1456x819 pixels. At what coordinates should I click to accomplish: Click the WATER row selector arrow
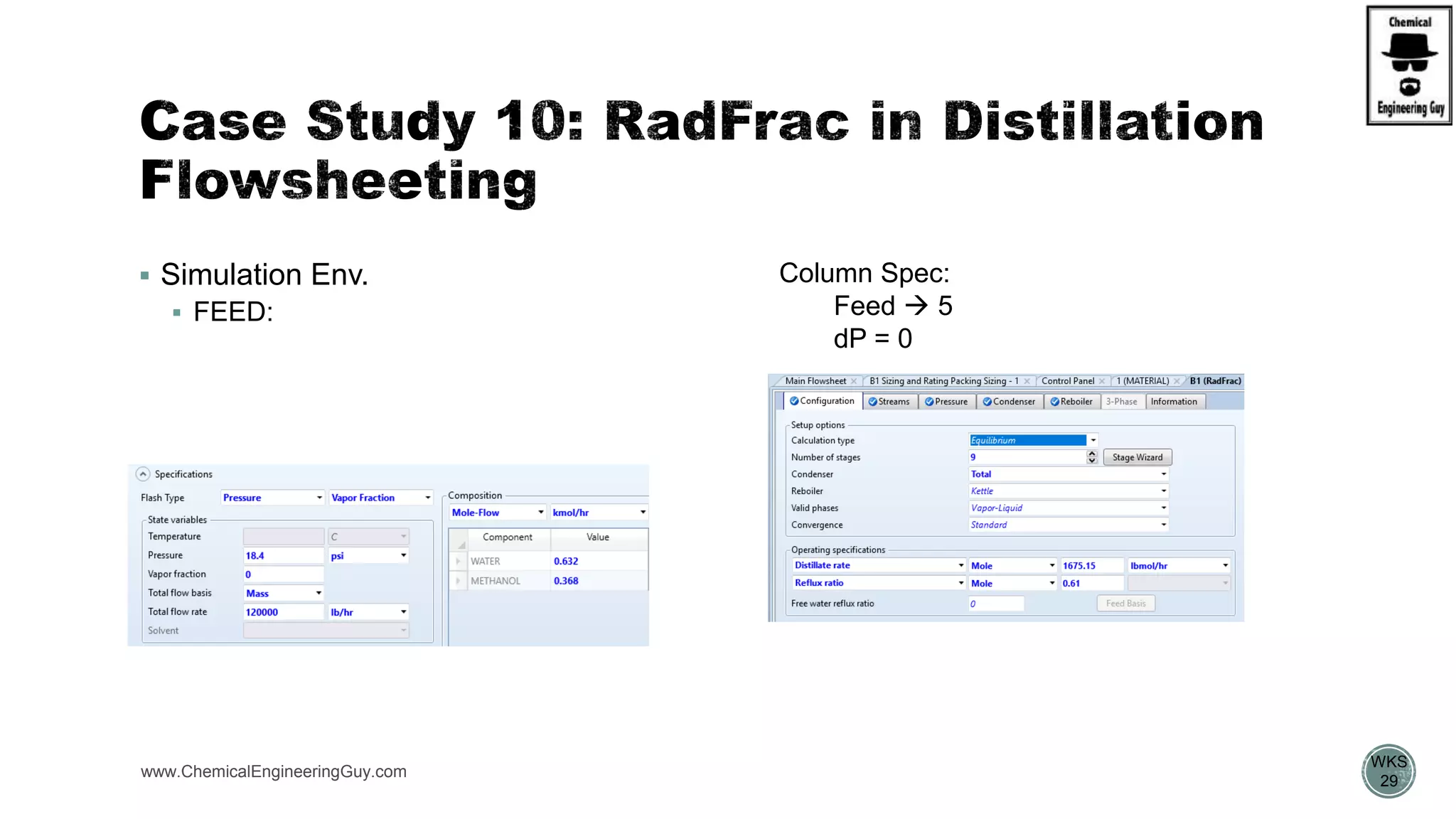459,561
